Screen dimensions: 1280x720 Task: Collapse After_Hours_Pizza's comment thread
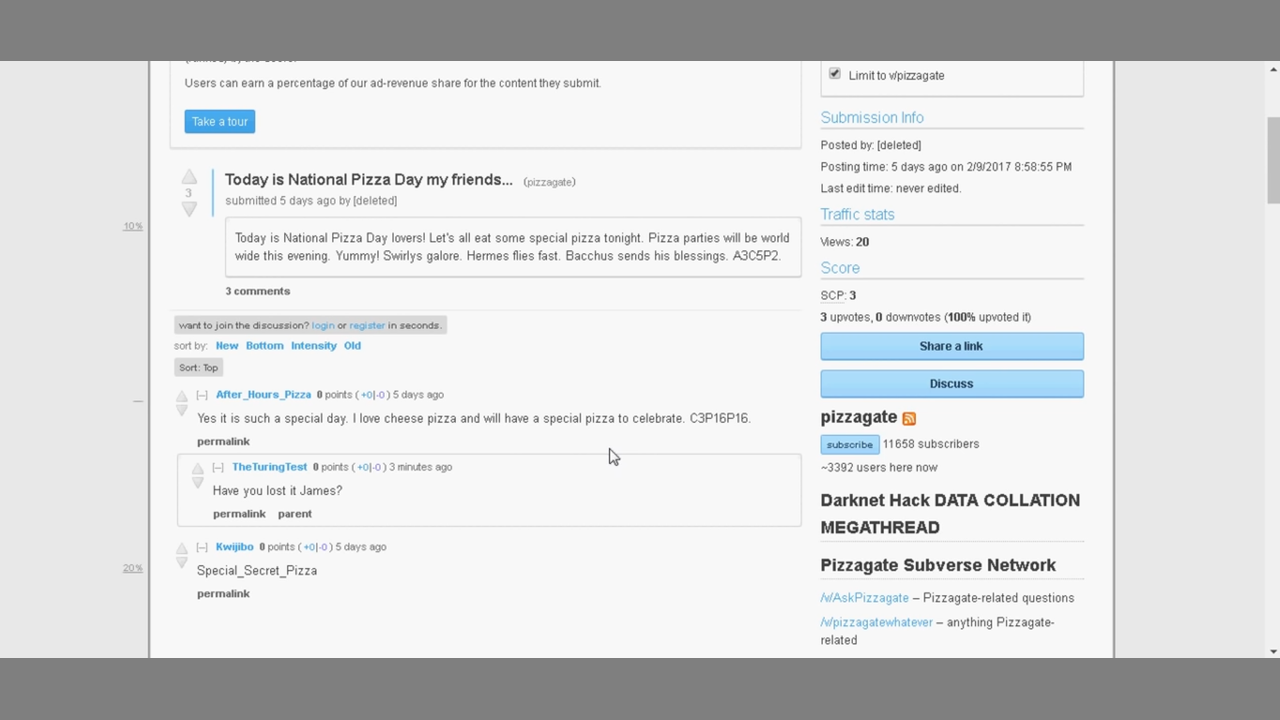tap(202, 395)
